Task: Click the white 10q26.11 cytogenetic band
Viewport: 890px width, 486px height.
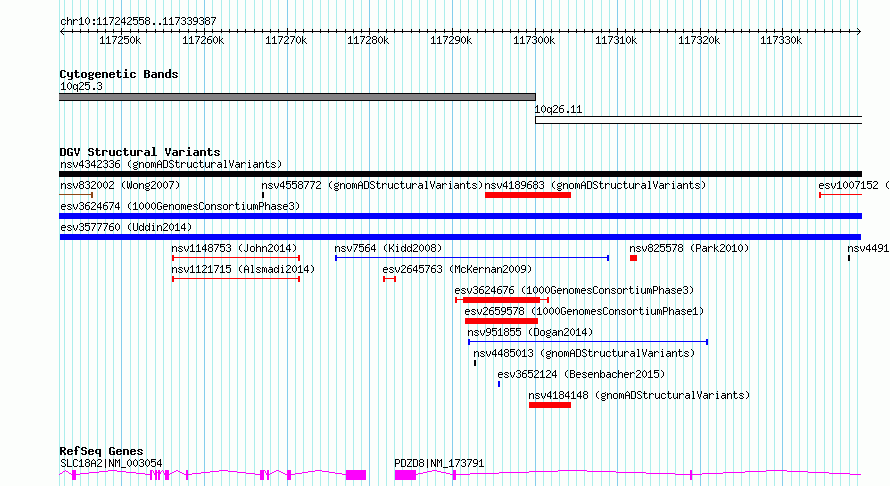Action: pos(699,120)
